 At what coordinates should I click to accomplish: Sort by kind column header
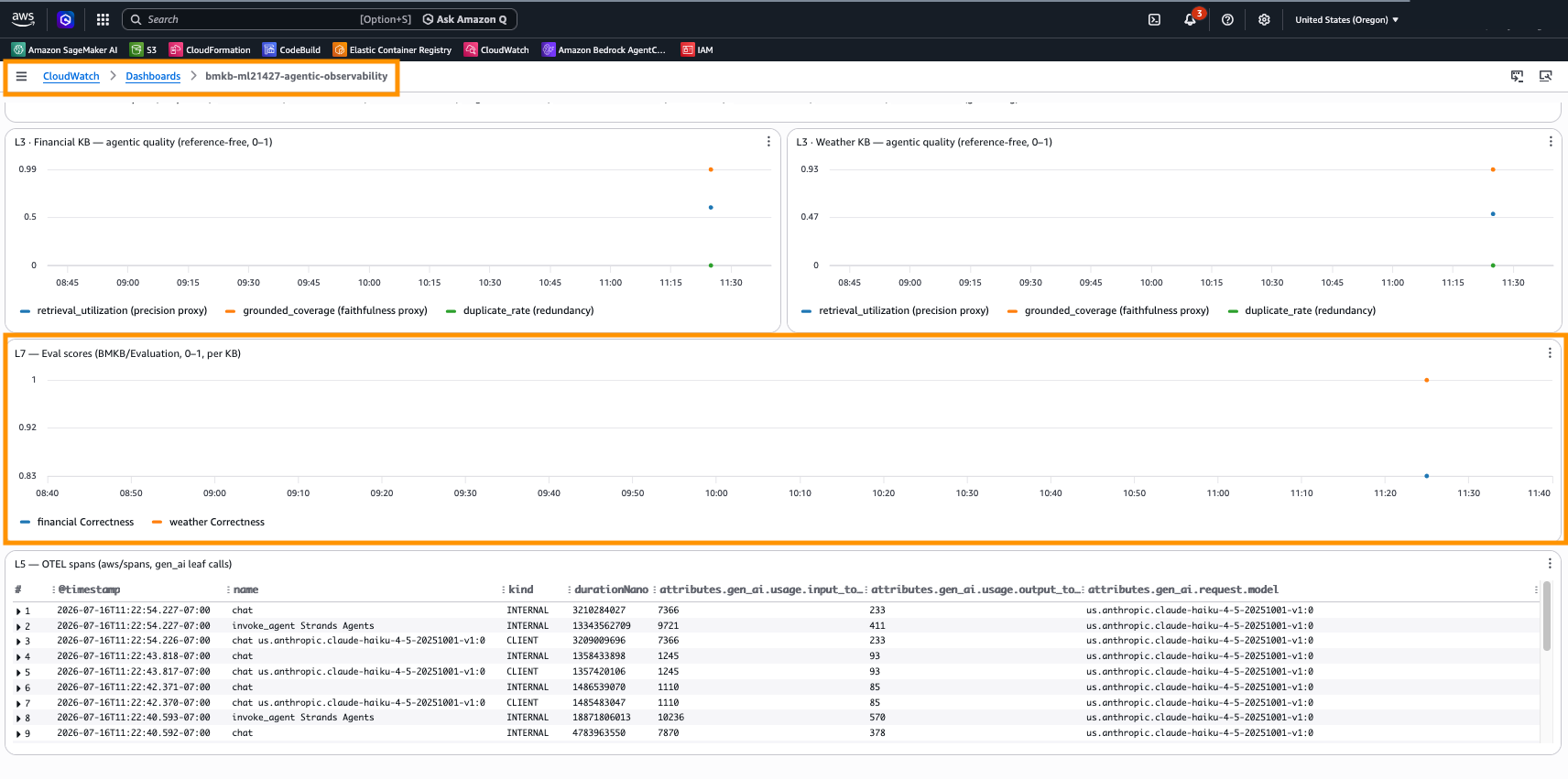pyautogui.click(x=520, y=590)
